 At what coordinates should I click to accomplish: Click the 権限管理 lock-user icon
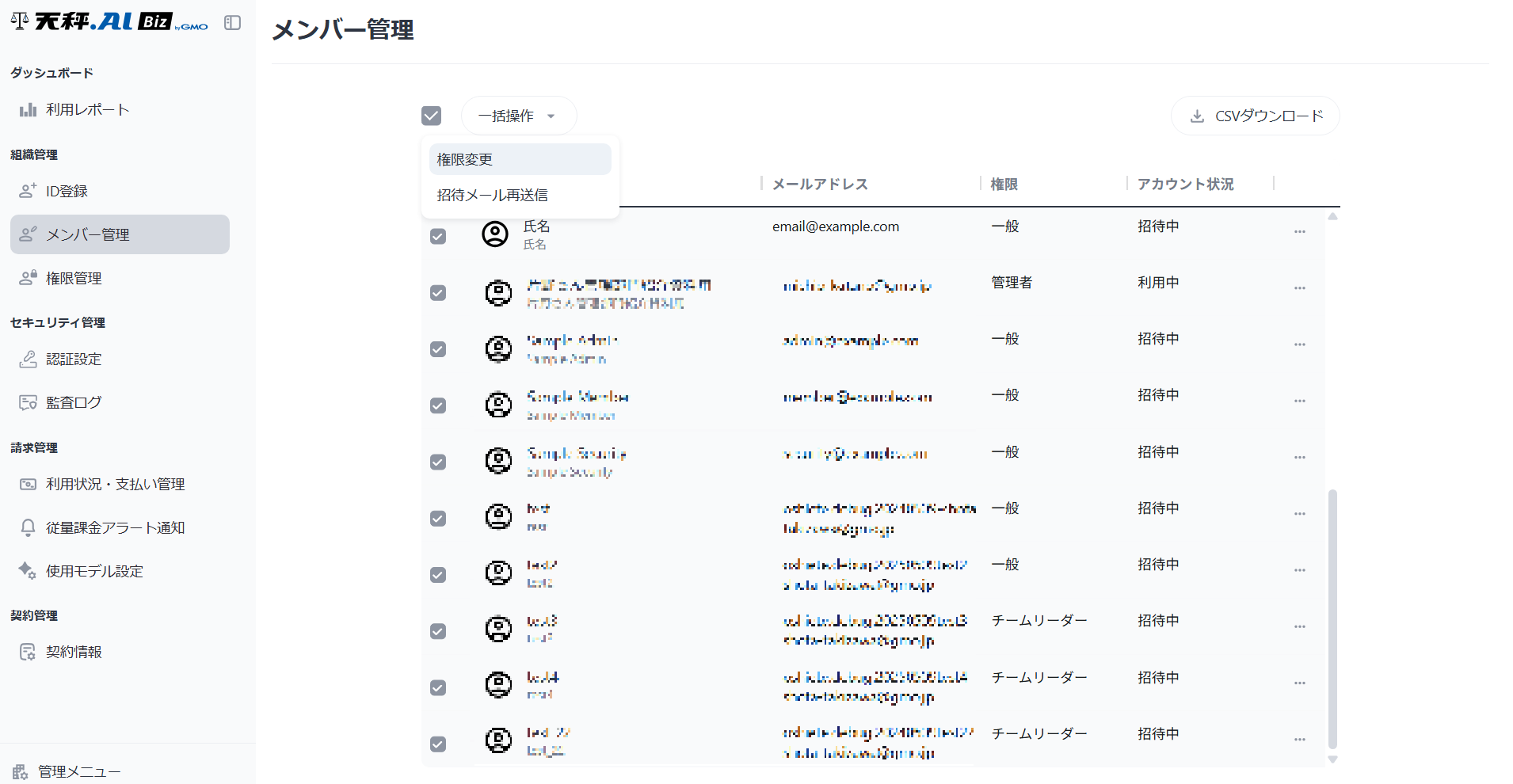tap(28, 278)
